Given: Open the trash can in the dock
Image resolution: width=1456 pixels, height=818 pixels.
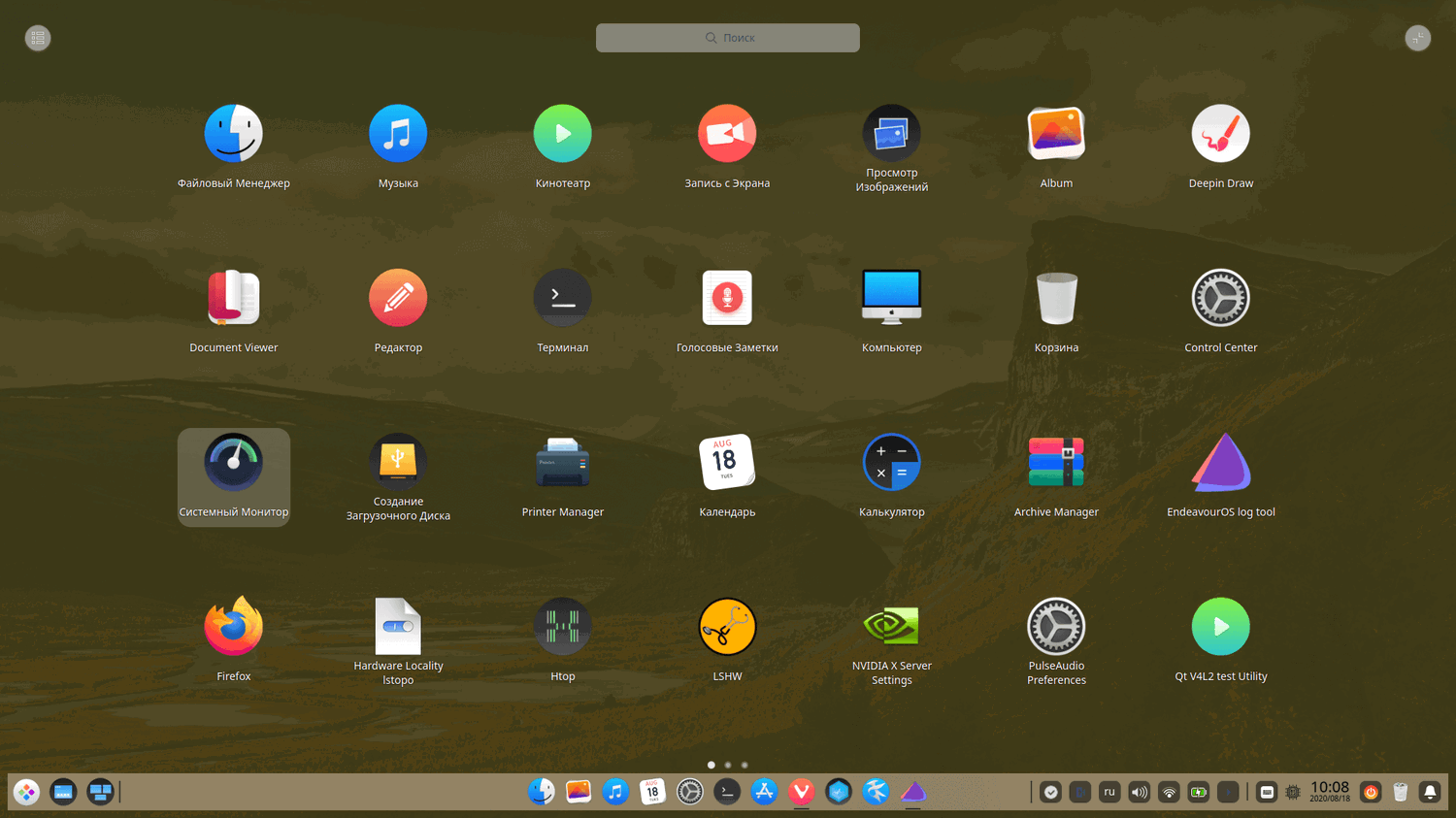Looking at the screenshot, I should [1401, 792].
